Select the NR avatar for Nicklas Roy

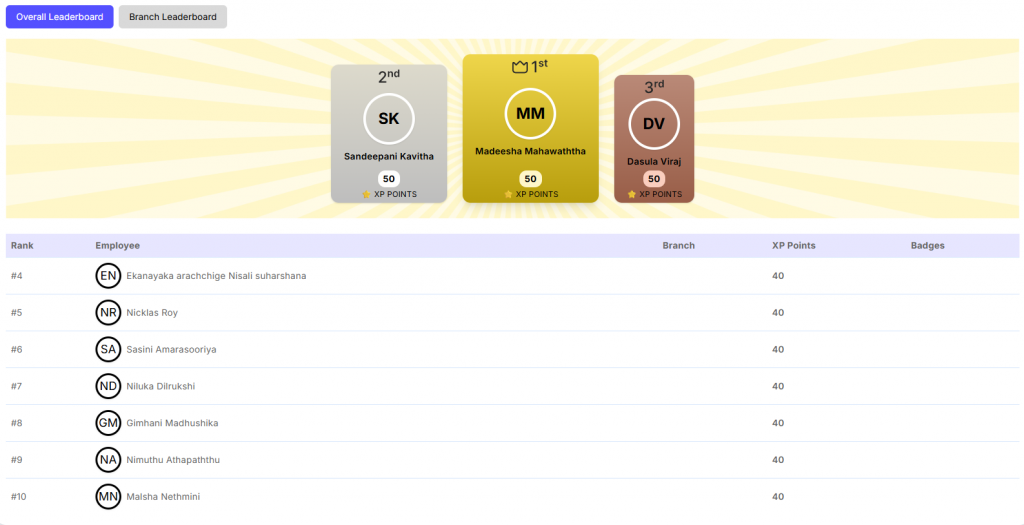pos(108,313)
